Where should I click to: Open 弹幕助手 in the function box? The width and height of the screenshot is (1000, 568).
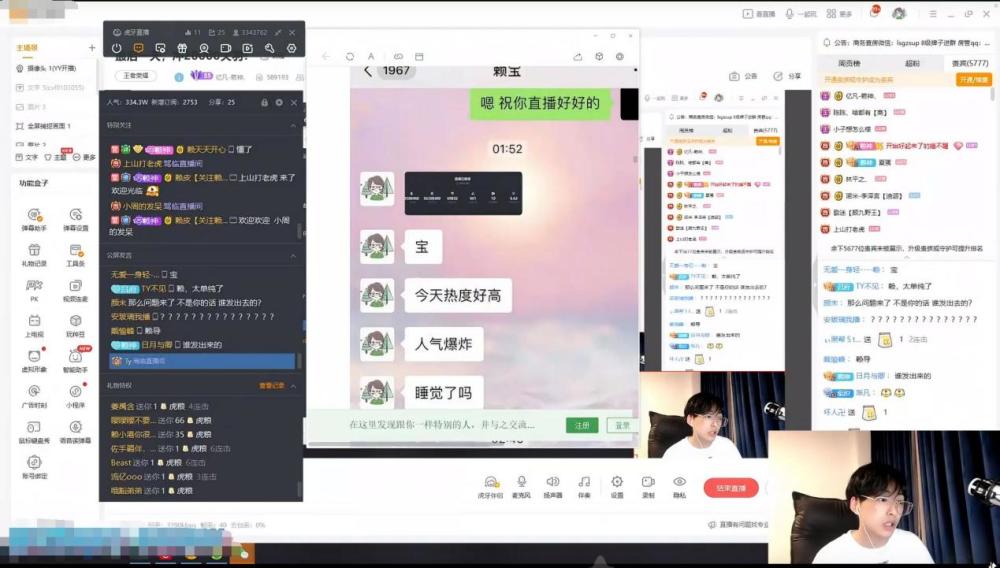point(34,220)
